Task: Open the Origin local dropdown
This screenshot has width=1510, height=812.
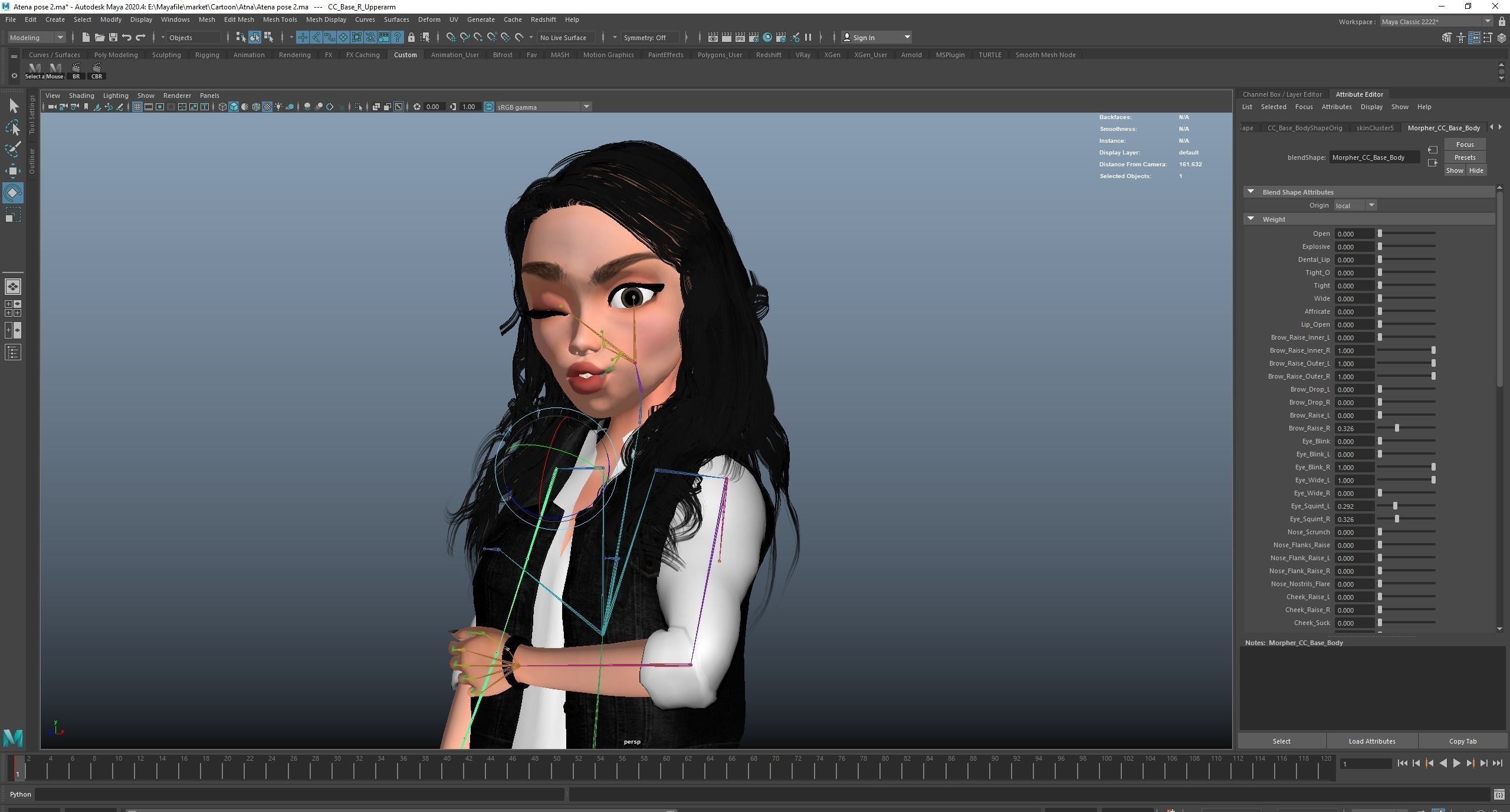Action: 1355,205
